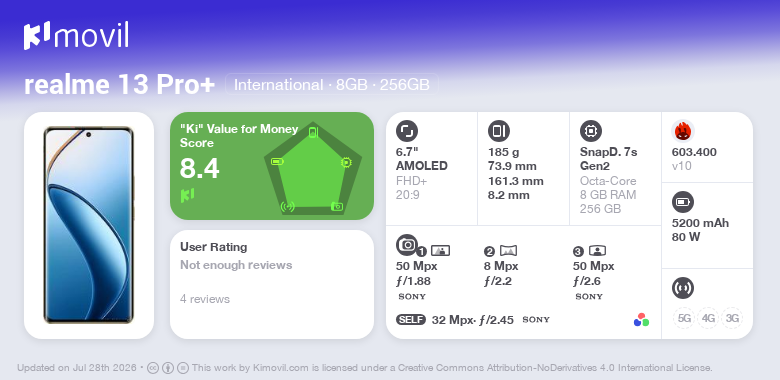Click the SELF selfie camera badge
This screenshot has height=380, width=780.
tap(411, 320)
